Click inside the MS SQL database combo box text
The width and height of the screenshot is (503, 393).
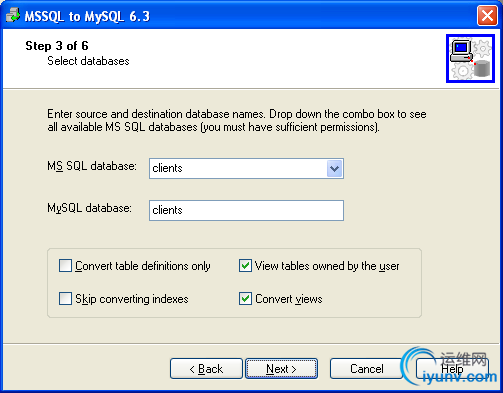pos(238,168)
